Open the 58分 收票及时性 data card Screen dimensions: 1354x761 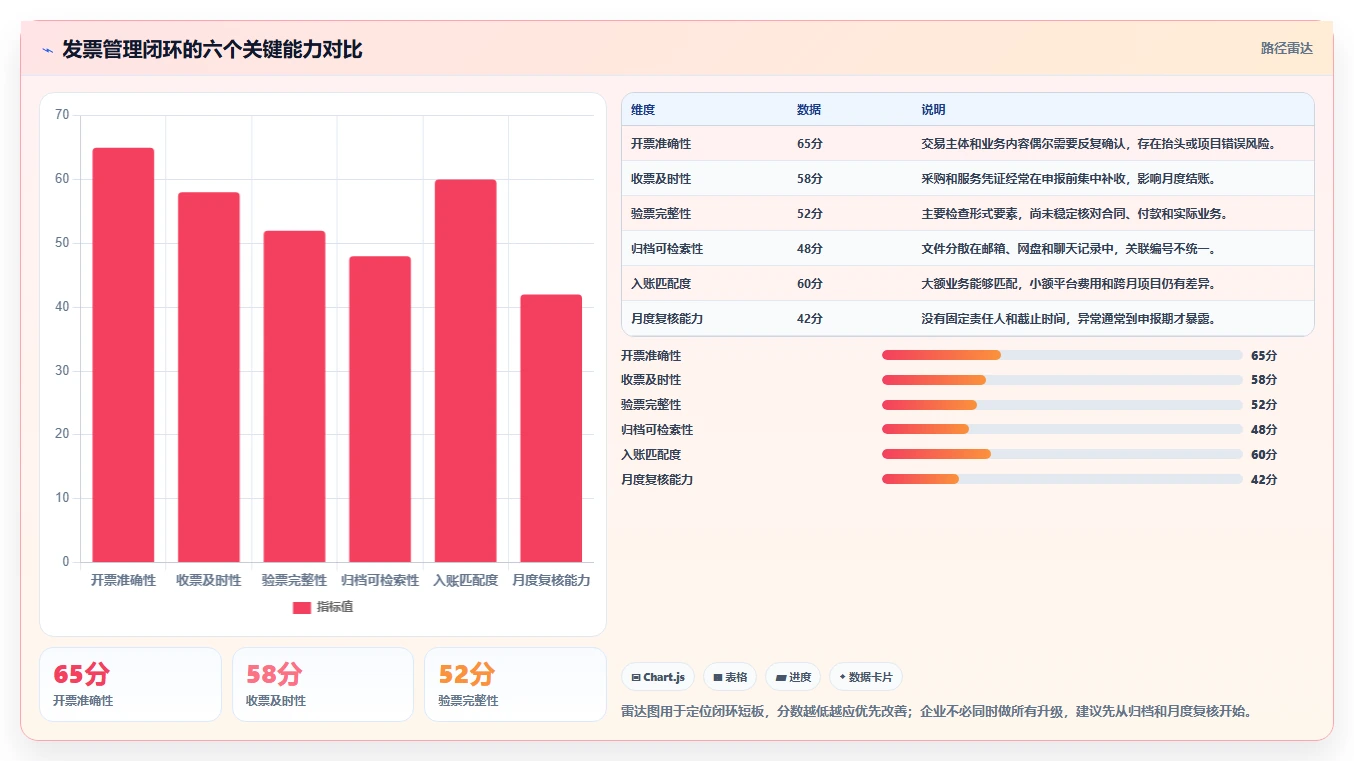[x=323, y=685]
